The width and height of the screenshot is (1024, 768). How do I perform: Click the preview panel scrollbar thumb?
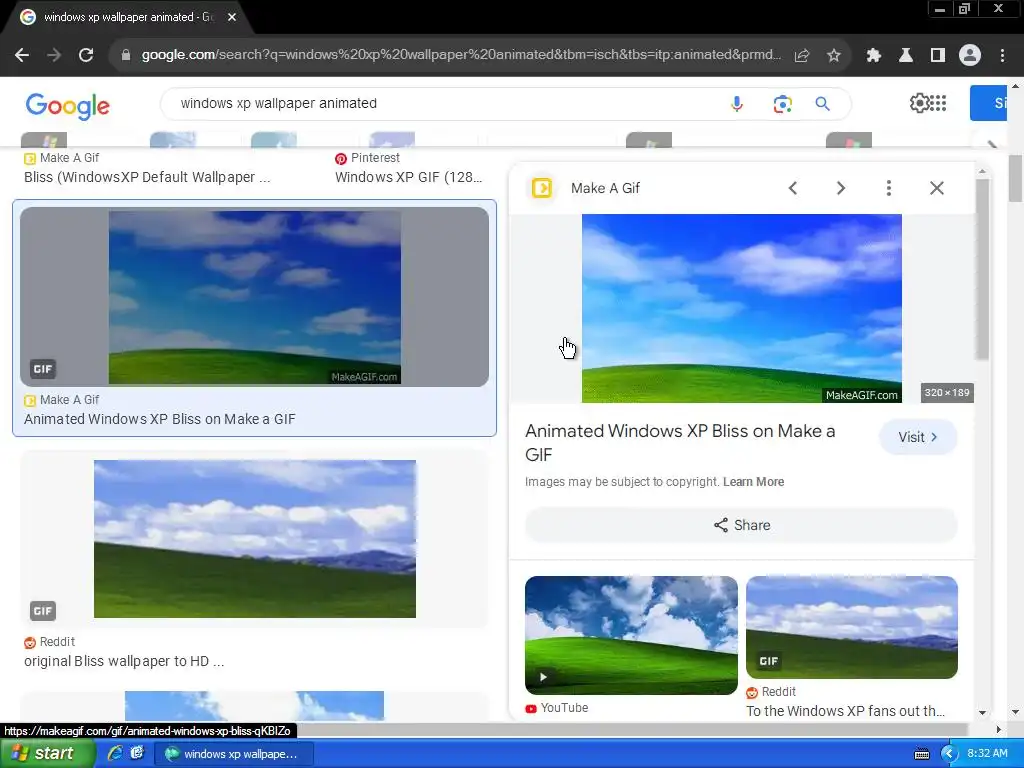[982, 268]
